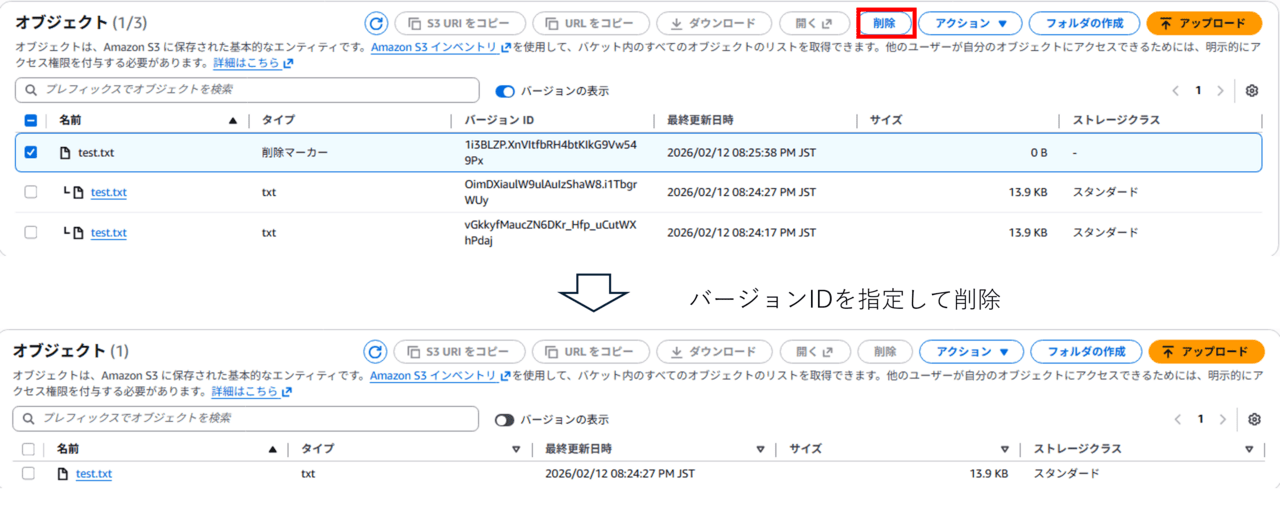1280x532 pixels.
Task: Go to previous page in オブジェクト (1) pagination
Action: (x=1177, y=420)
